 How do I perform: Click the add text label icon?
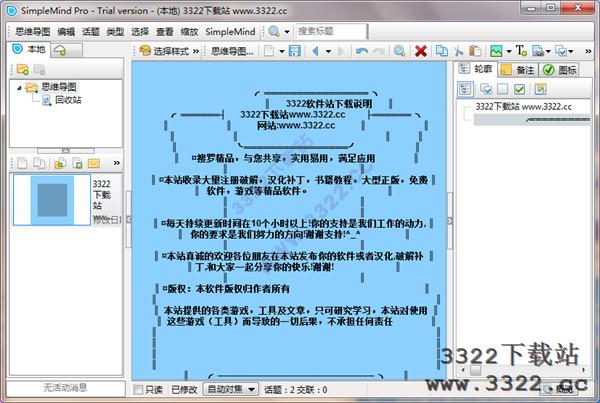click(521, 51)
